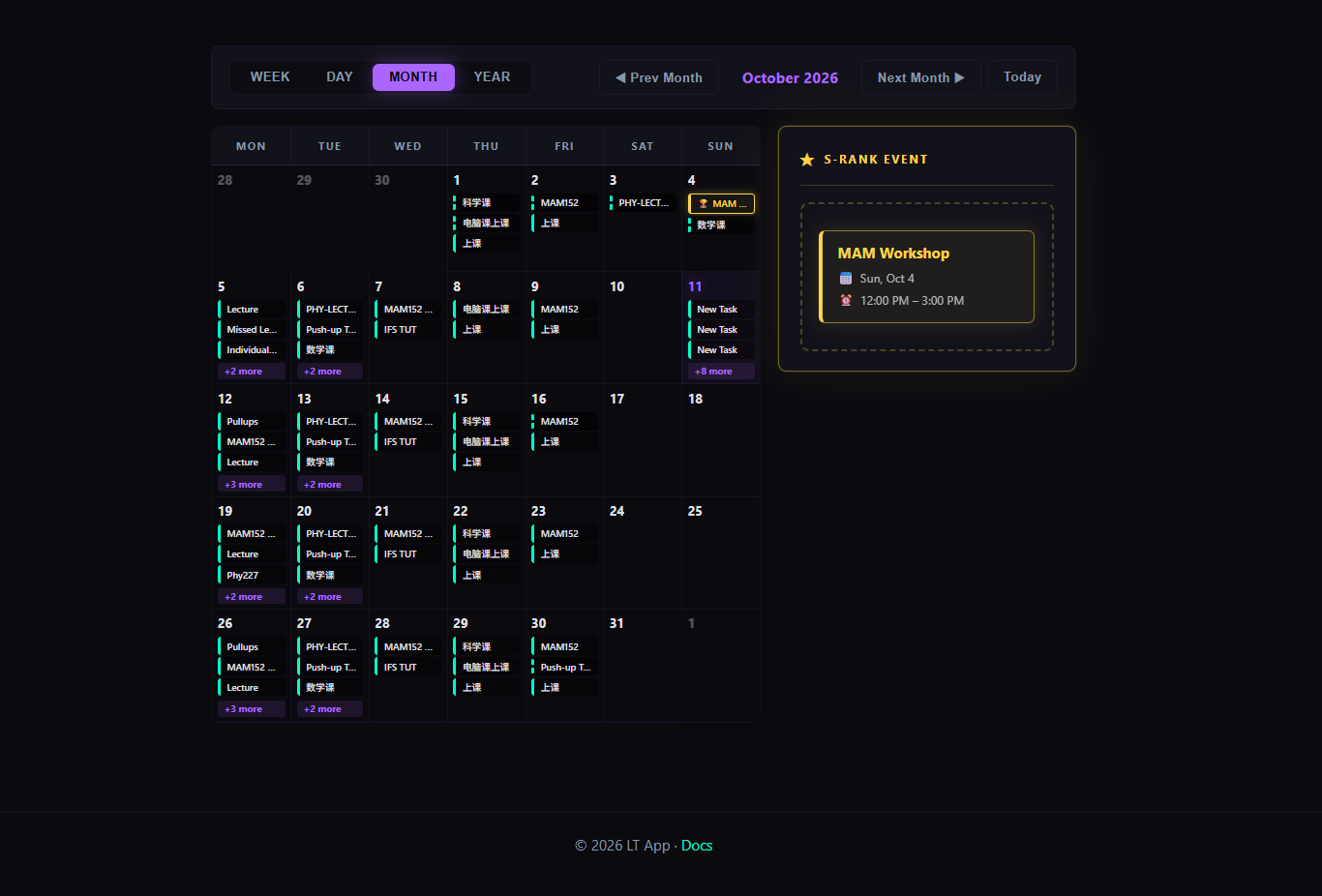Expand +8 more events on Sunday 11

pyautogui.click(x=721, y=372)
